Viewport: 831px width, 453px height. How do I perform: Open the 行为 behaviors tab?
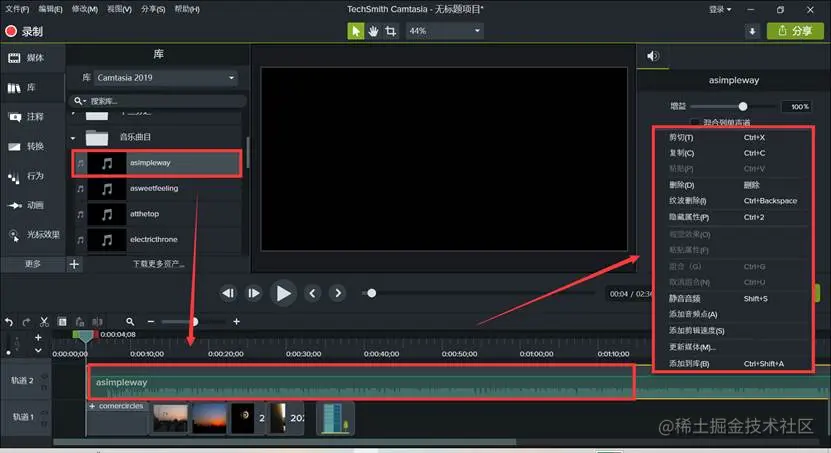point(32,176)
